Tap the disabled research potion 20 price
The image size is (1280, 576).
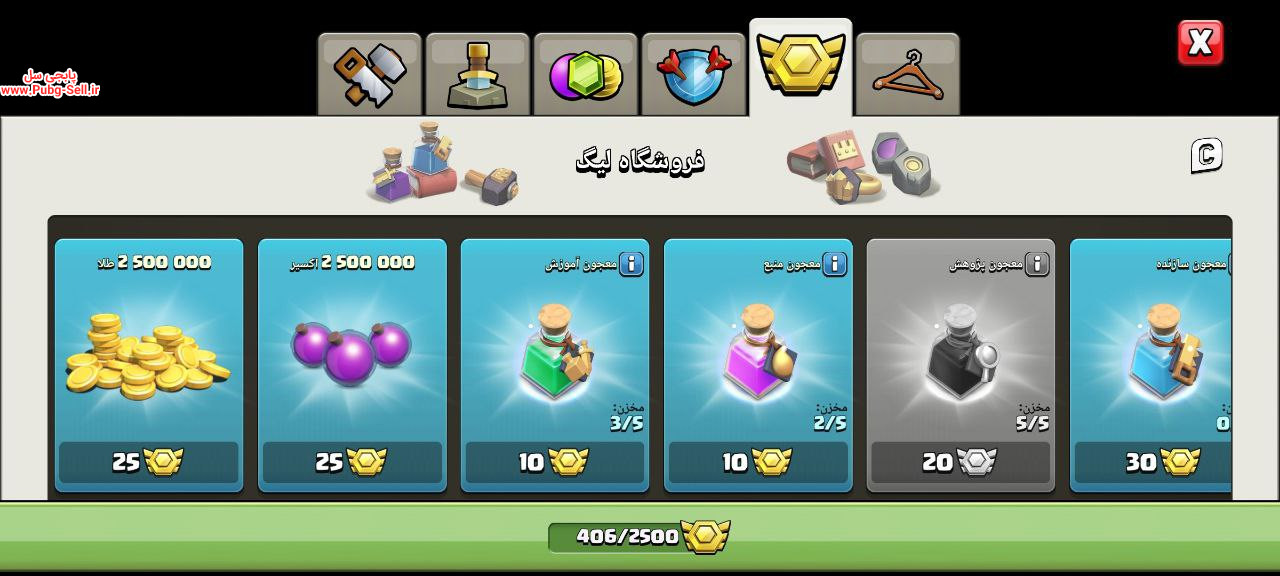(x=961, y=462)
